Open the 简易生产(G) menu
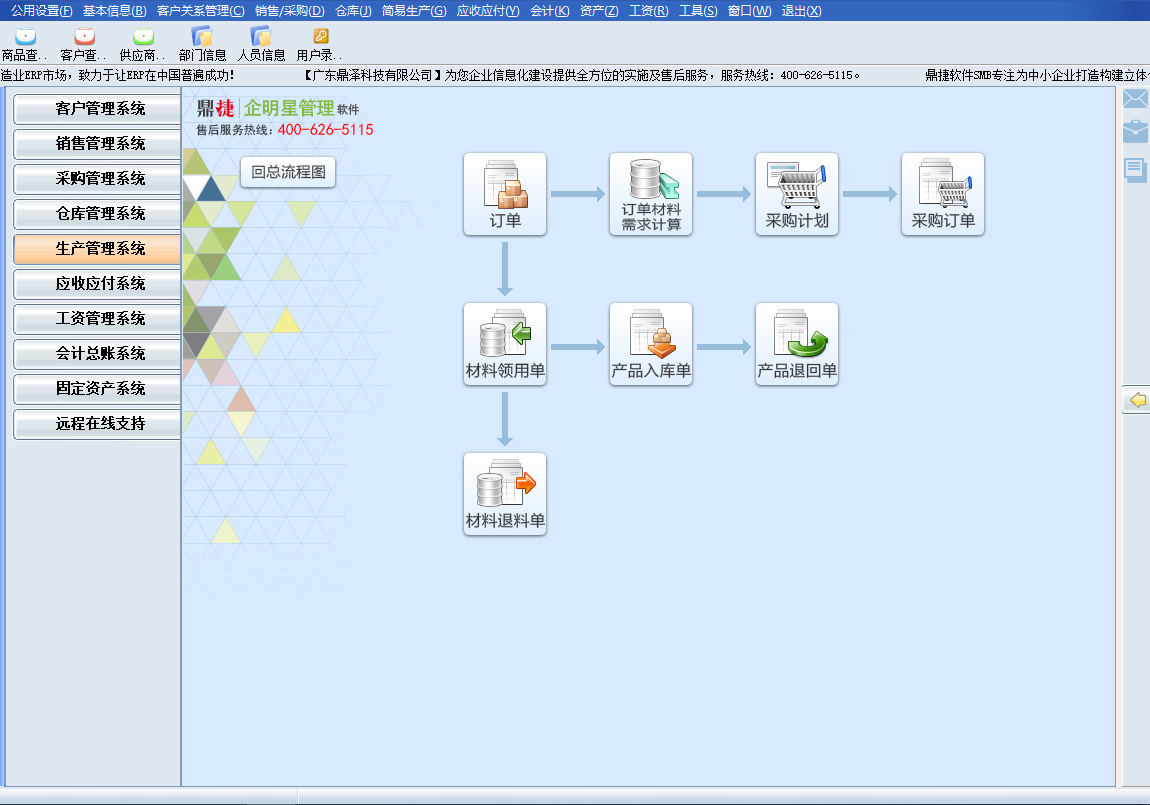 [x=414, y=11]
